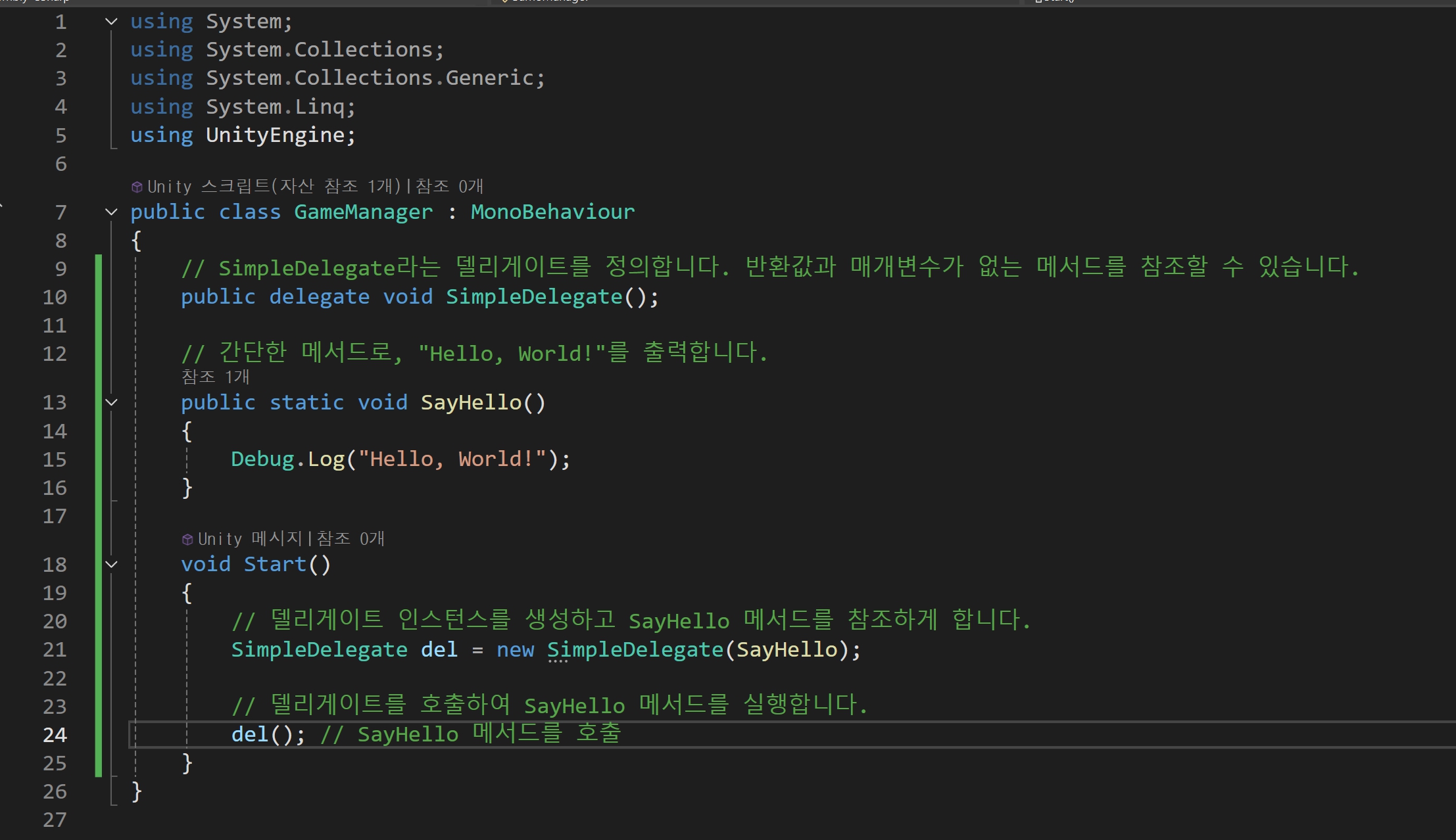Click 'System.Linq' on line 4
The width and height of the screenshot is (1456, 840).
276,106
